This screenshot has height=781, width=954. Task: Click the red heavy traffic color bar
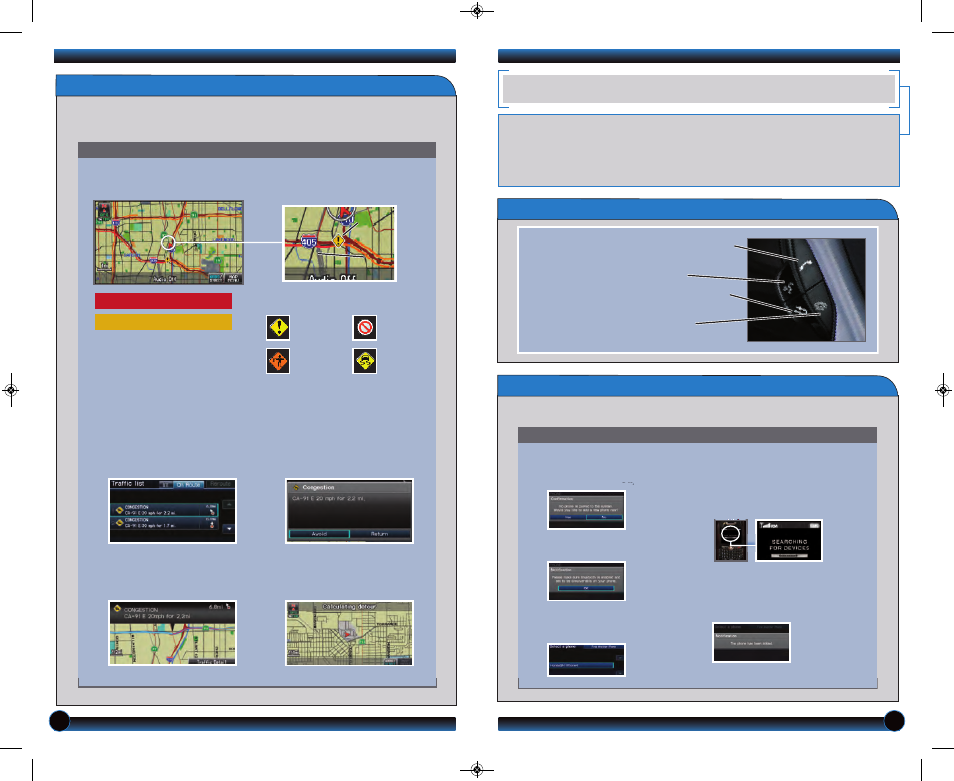(163, 301)
